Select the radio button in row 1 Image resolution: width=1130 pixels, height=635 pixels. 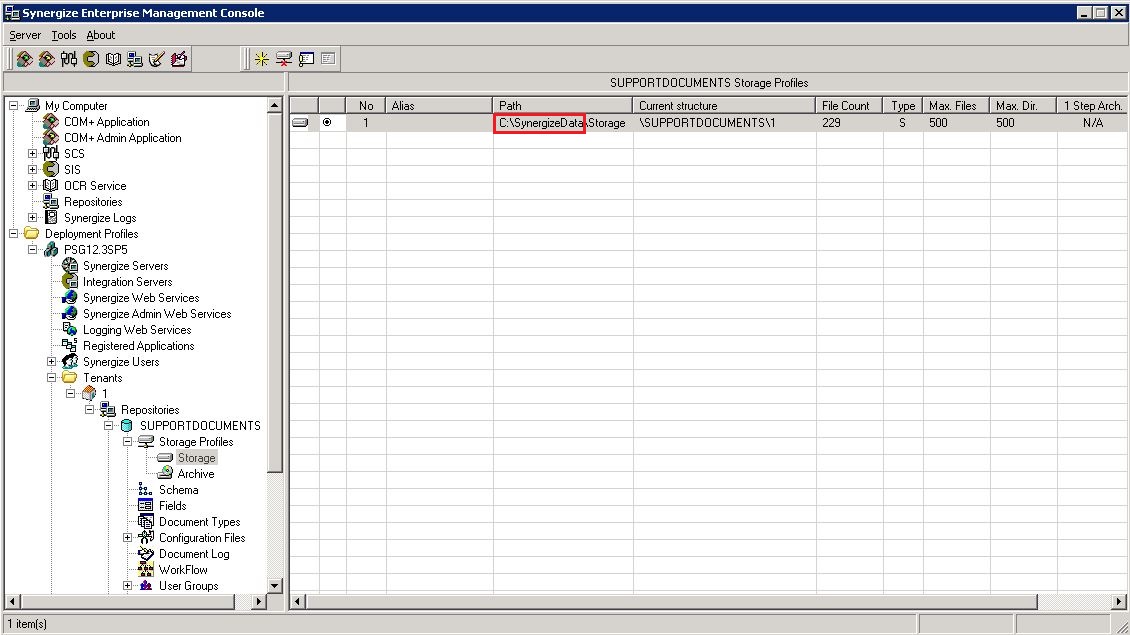[327, 123]
